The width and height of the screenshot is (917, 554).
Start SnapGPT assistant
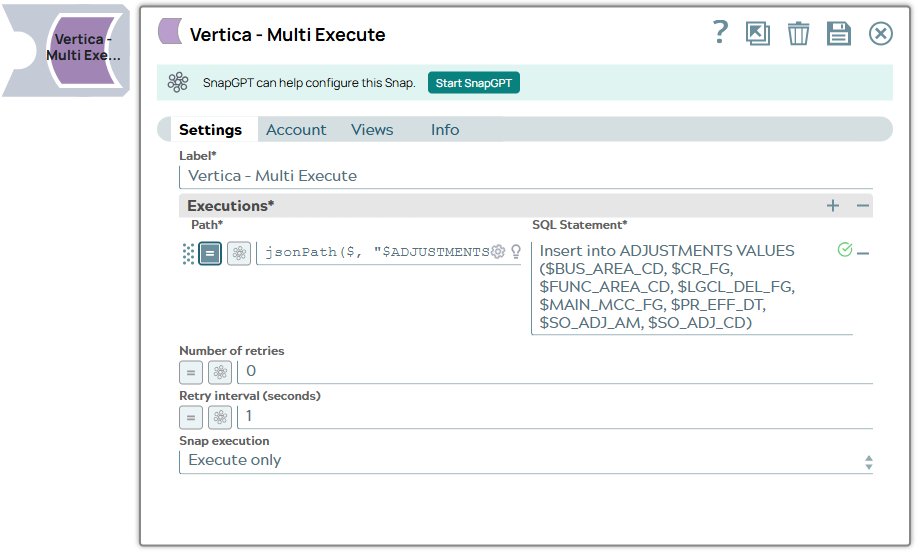pos(473,83)
